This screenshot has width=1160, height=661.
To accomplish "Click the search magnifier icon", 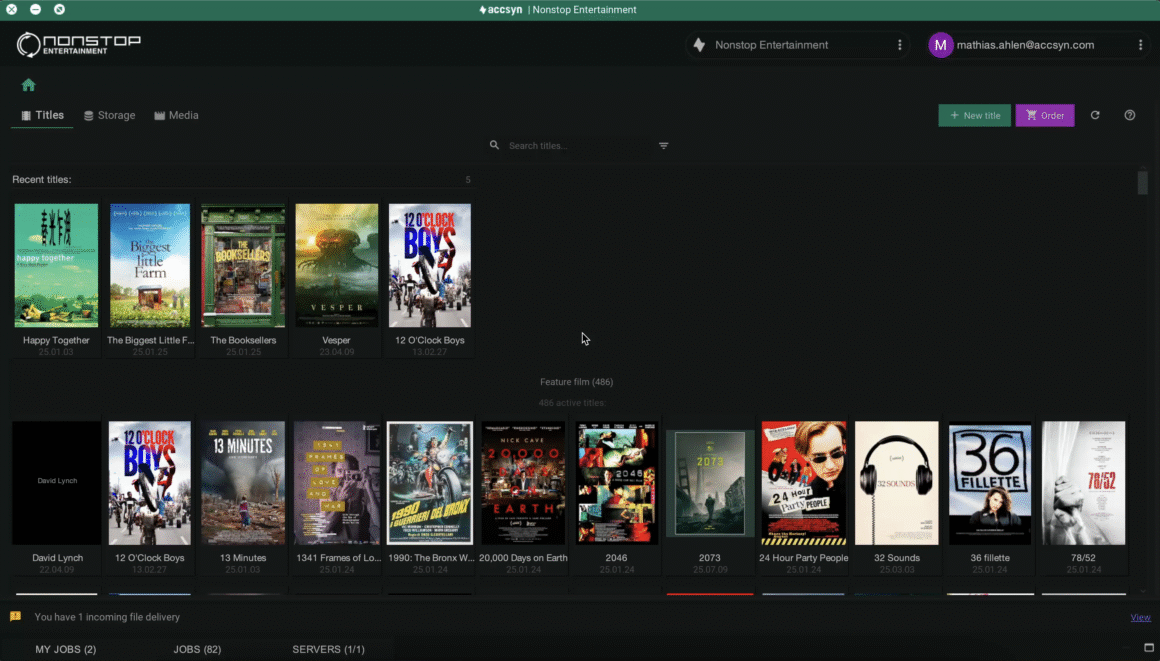I will coord(494,145).
